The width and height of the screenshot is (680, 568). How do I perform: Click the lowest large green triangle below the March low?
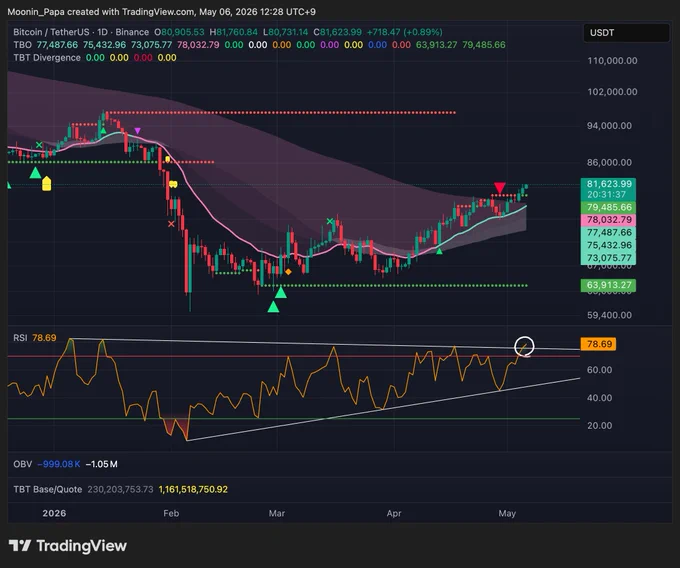(273, 307)
